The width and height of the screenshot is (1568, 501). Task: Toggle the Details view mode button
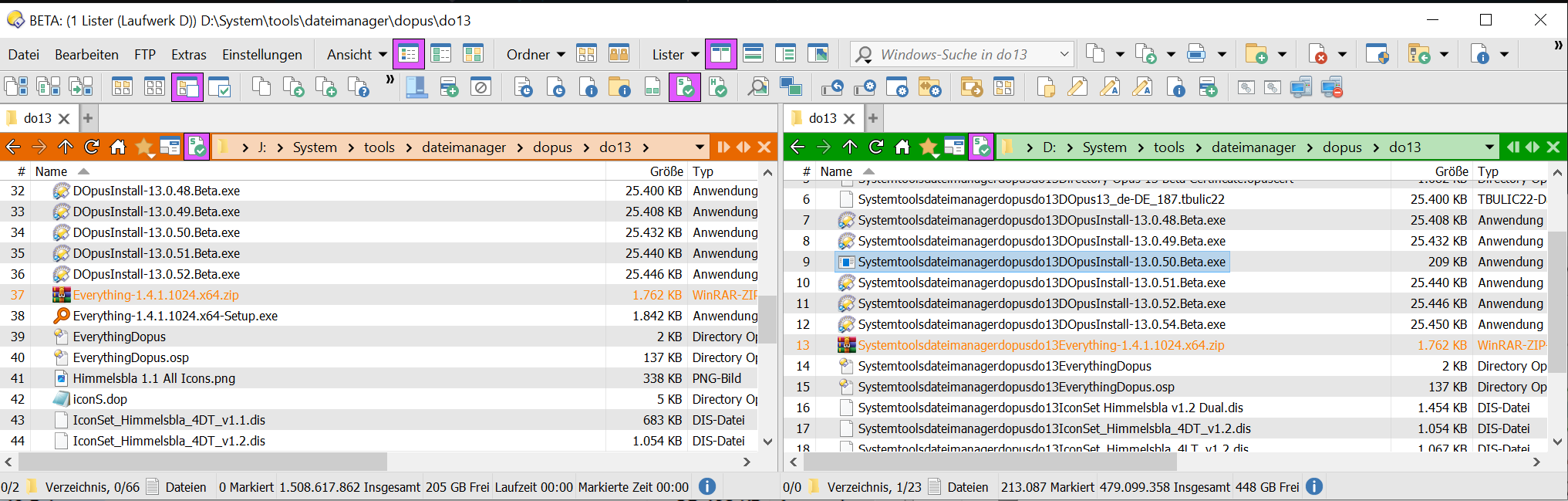pyautogui.click(x=409, y=54)
